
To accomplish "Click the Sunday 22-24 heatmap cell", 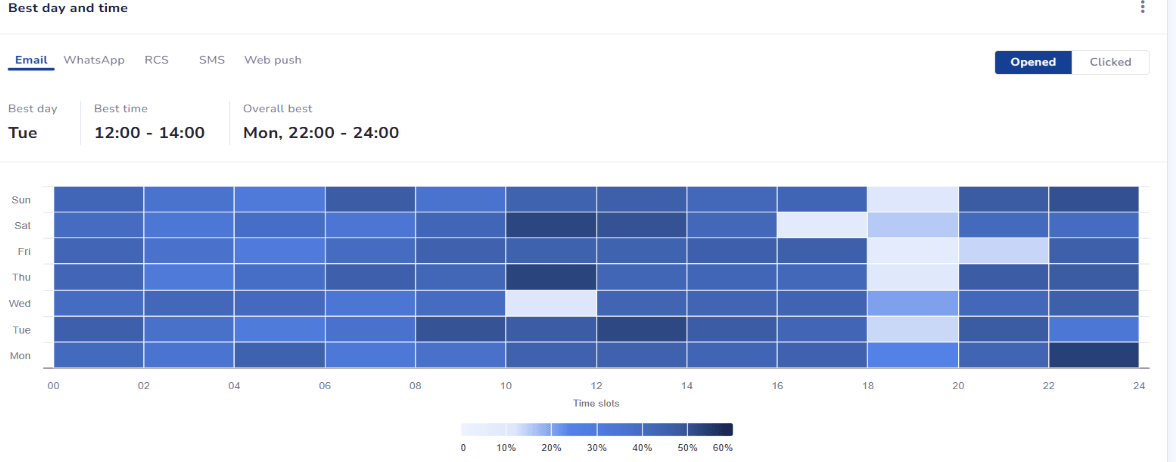I will coord(1094,199).
